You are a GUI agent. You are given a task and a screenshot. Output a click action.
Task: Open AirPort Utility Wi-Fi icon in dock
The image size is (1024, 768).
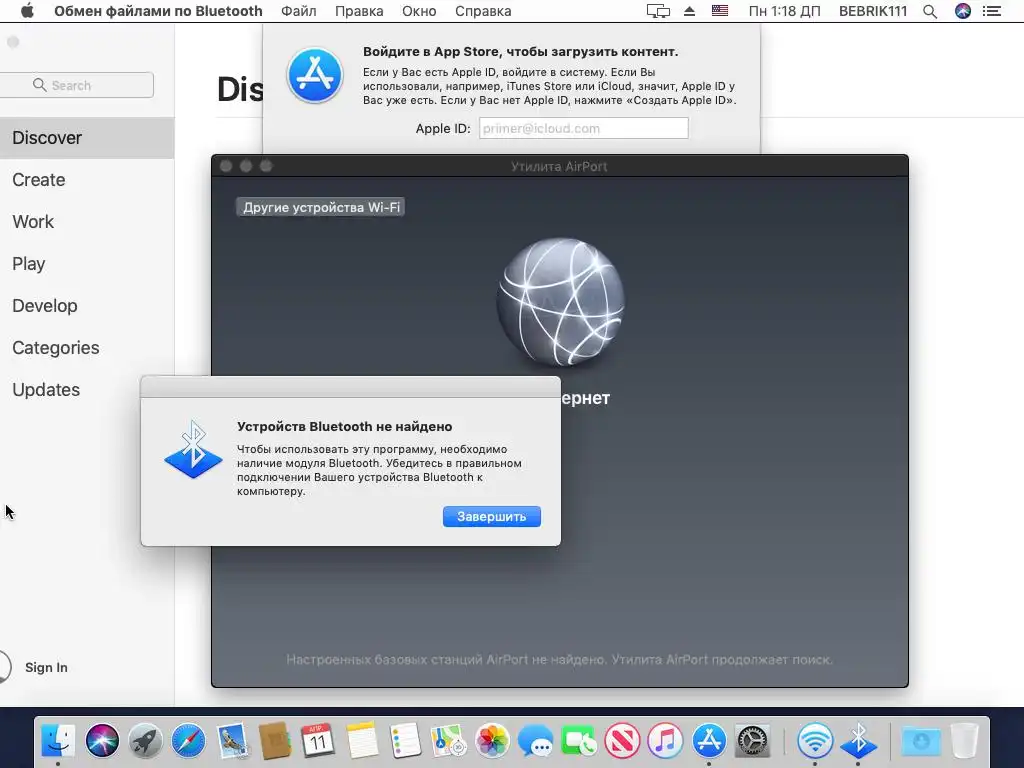pos(814,741)
